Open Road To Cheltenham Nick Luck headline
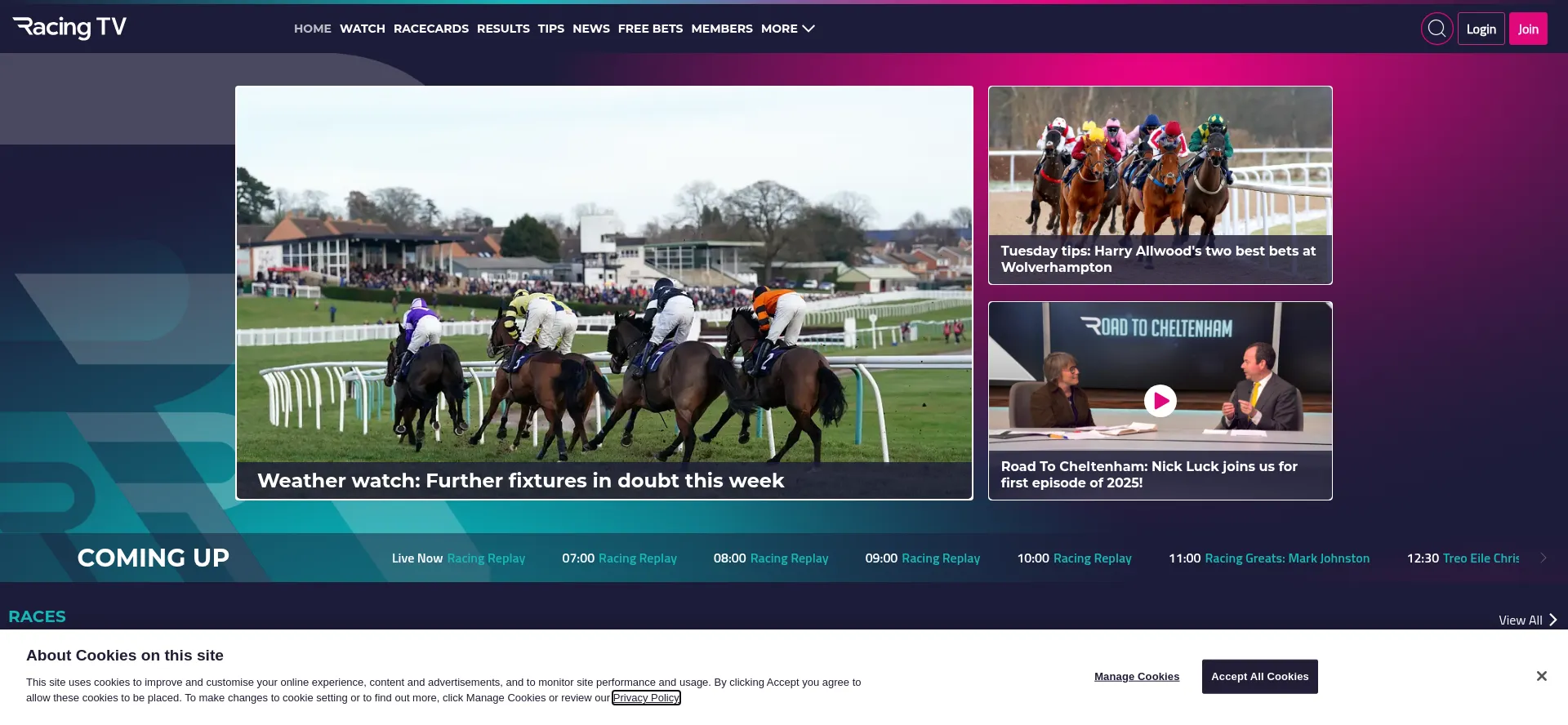Viewport: 1568px width, 725px height. pyautogui.click(x=1149, y=474)
